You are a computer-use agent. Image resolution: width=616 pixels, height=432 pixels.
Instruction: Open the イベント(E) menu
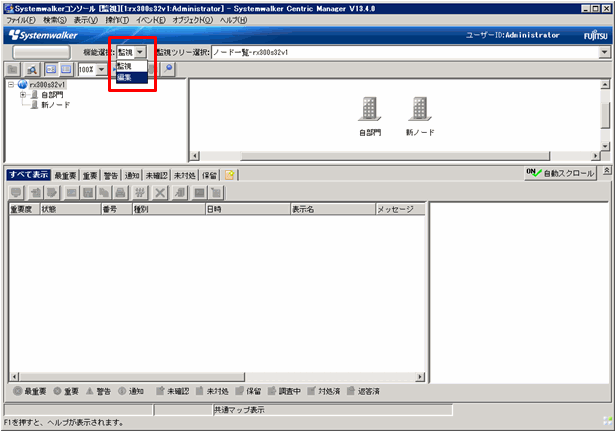(150, 20)
